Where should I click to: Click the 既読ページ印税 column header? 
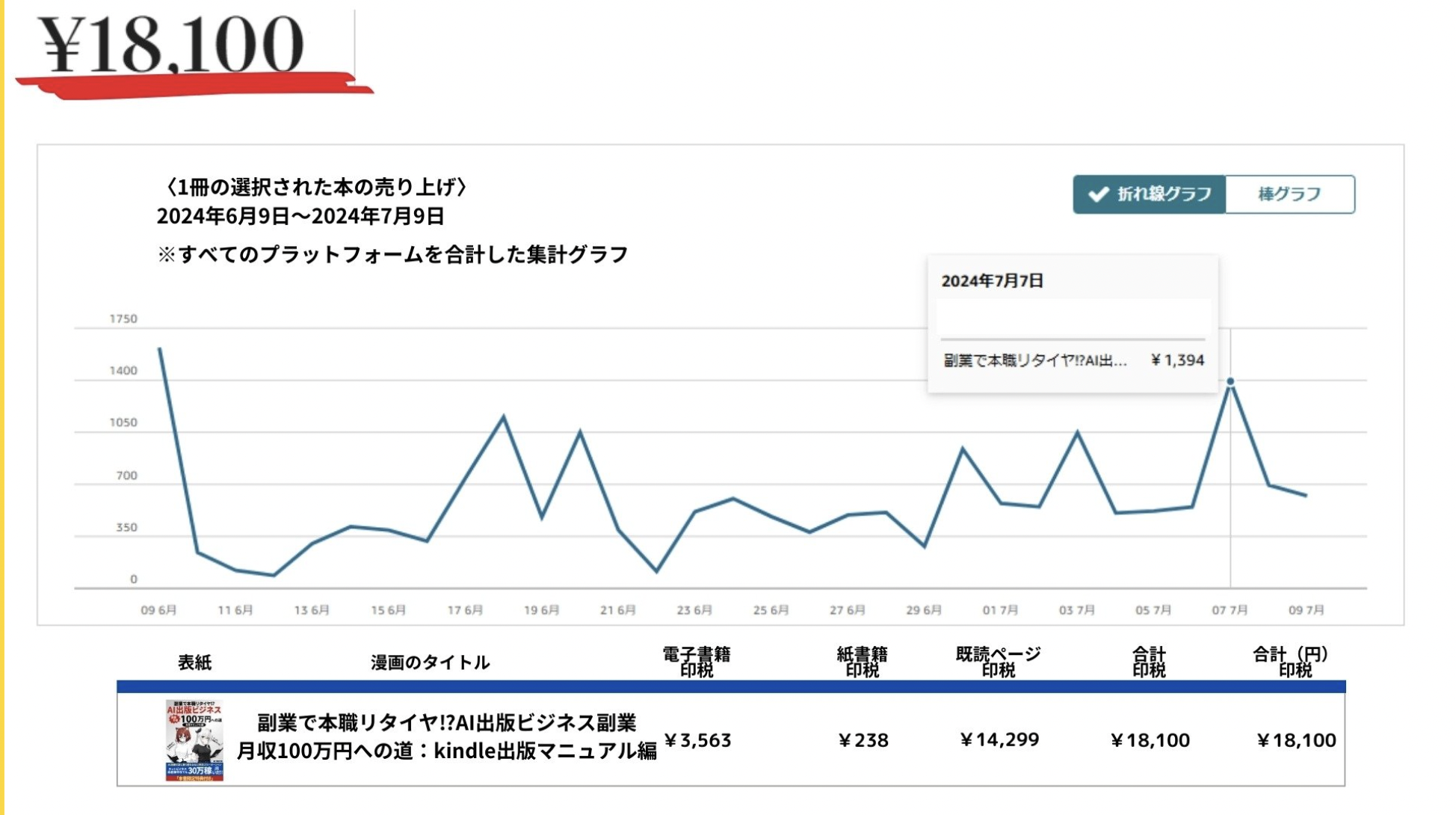tap(998, 662)
